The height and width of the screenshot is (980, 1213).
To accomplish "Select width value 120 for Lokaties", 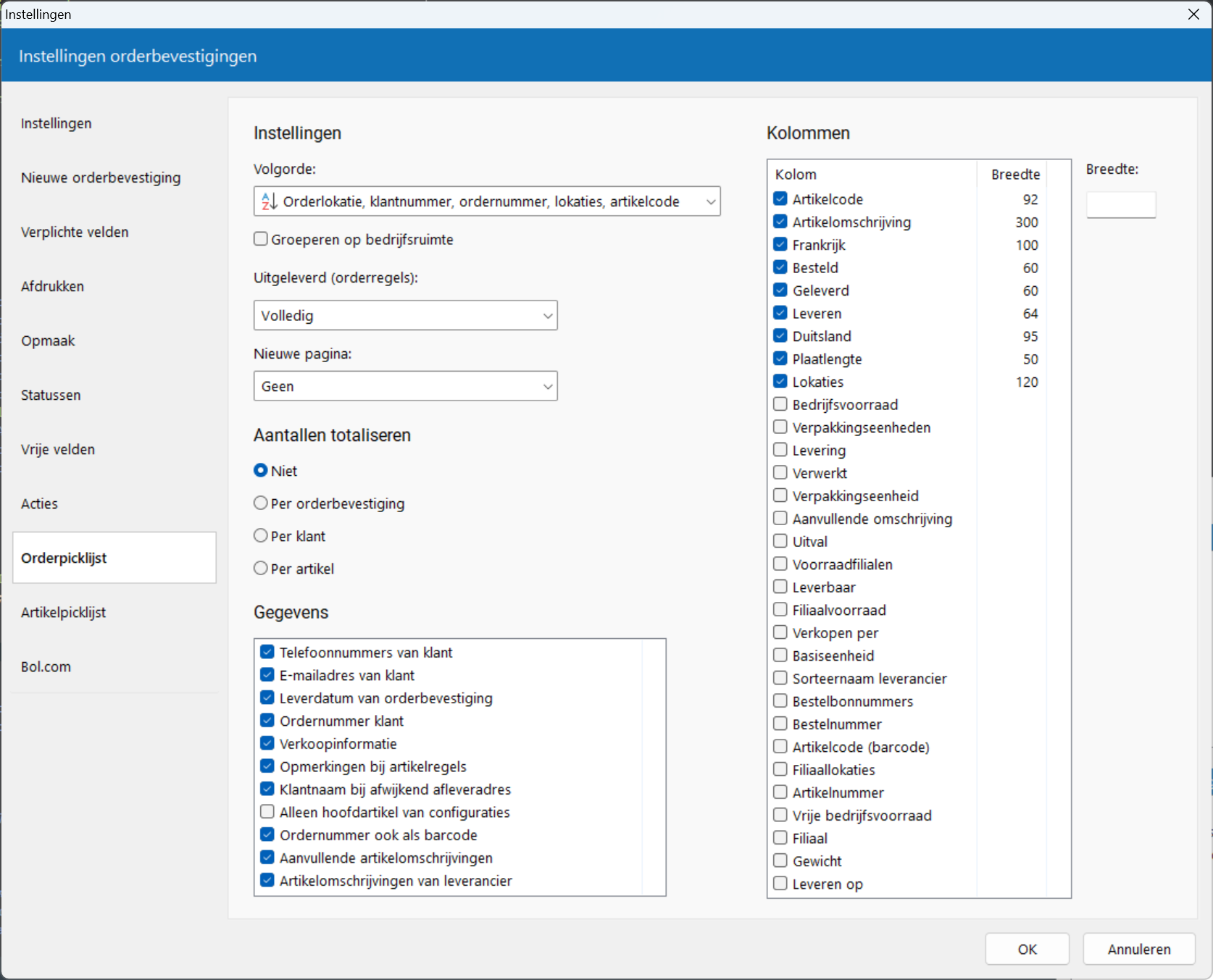I will tap(1026, 382).
